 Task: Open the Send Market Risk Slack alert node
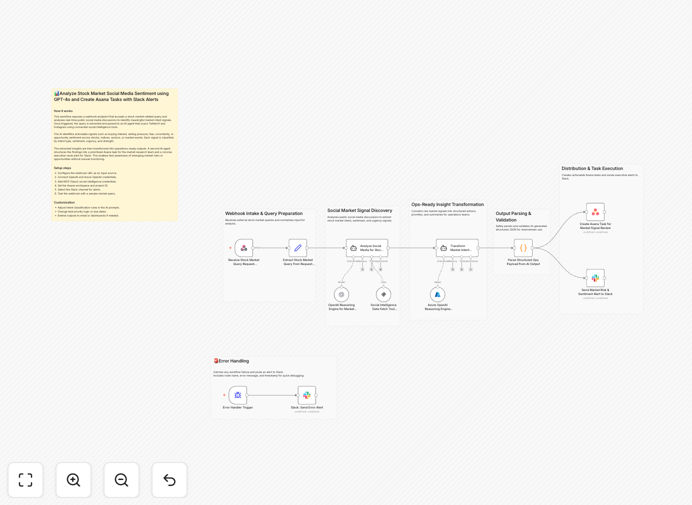coord(595,278)
